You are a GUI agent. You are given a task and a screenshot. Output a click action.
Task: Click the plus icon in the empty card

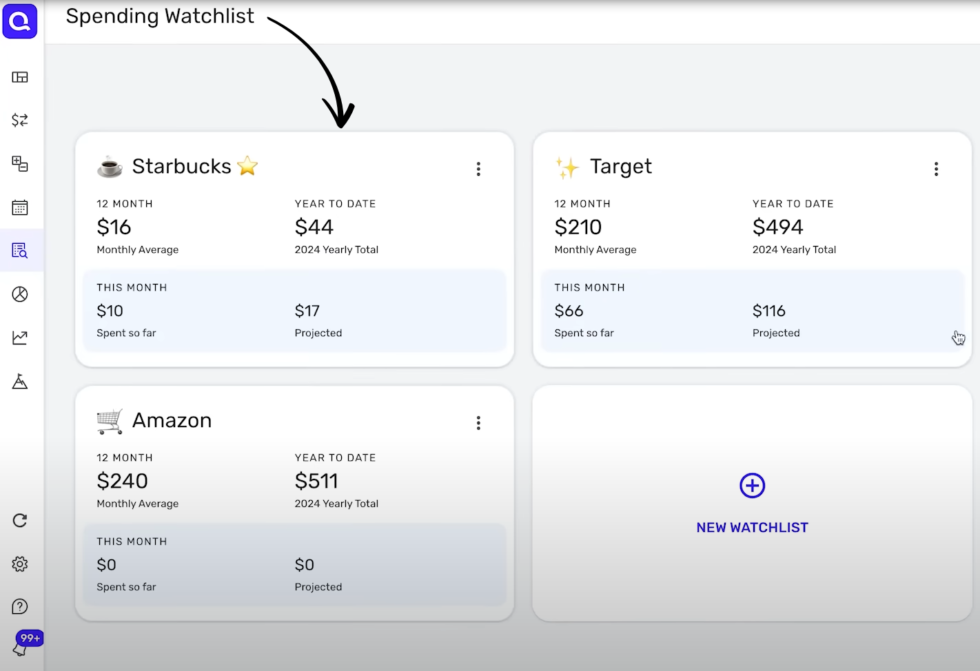point(751,486)
